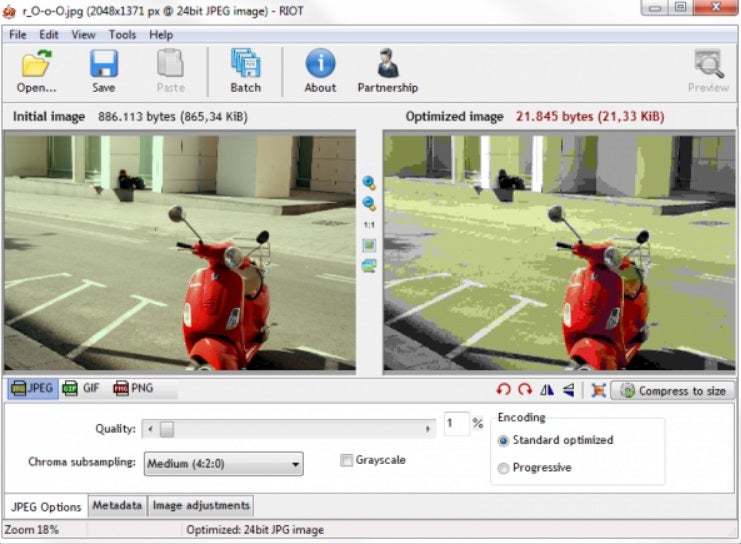Screen dimensions: 741x544
Task: Click the Open file toolbar icon
Action: 36,70
